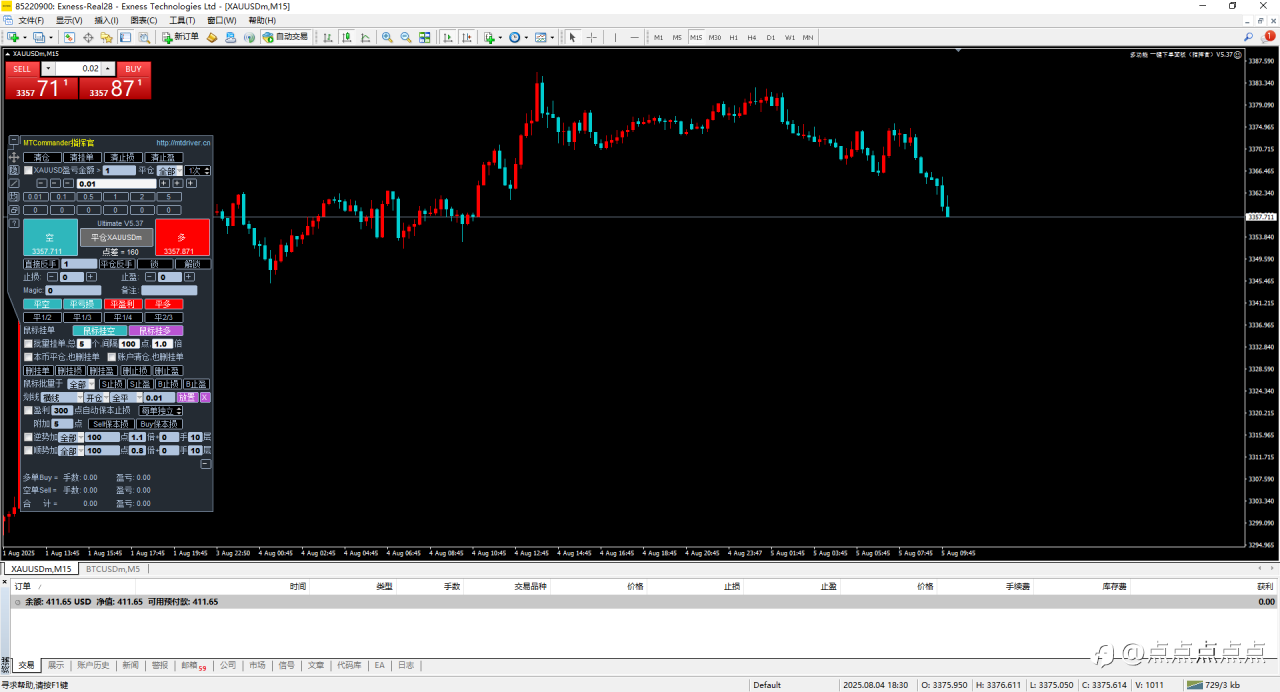Enable 盈利点自动保本止损 checkbox
This screenshot has width=1280, height=692.
click(x=28, y=411)
